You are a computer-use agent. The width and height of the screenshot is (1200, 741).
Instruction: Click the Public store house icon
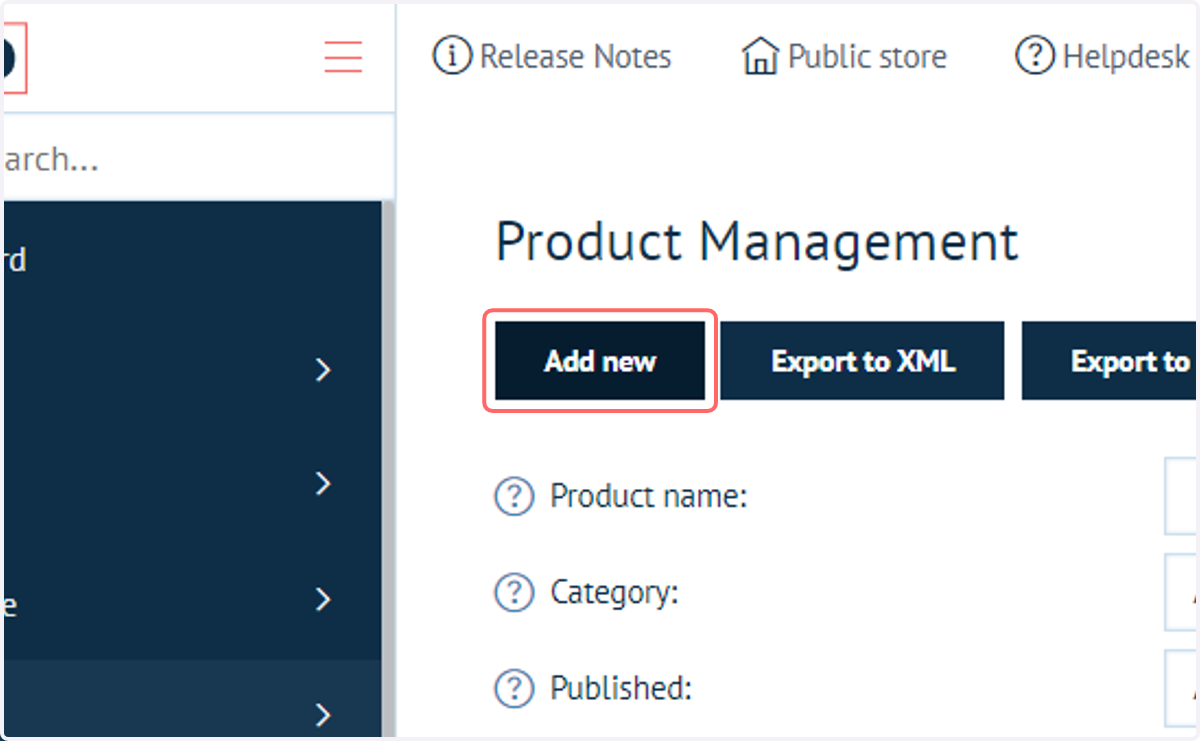click(x=760, y=56)
